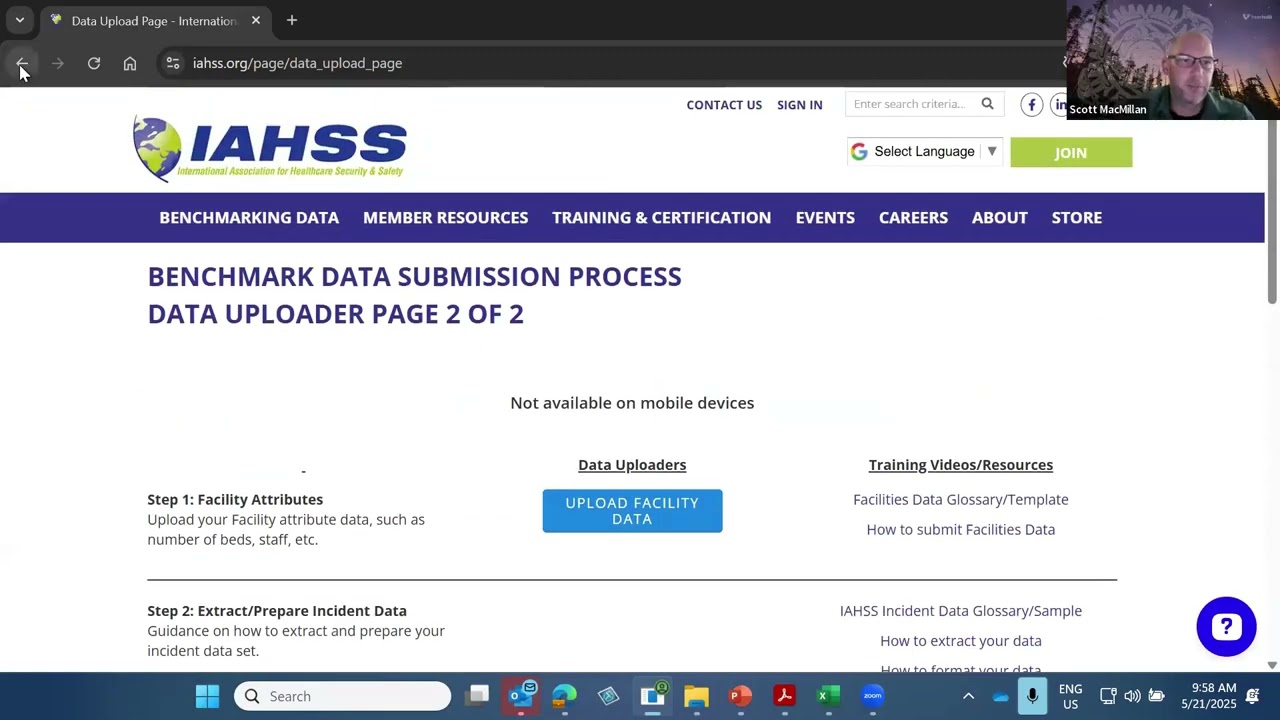This screenshot has height=720, width=1280.
Task: Go to the browser home icon
Action: 130,63
